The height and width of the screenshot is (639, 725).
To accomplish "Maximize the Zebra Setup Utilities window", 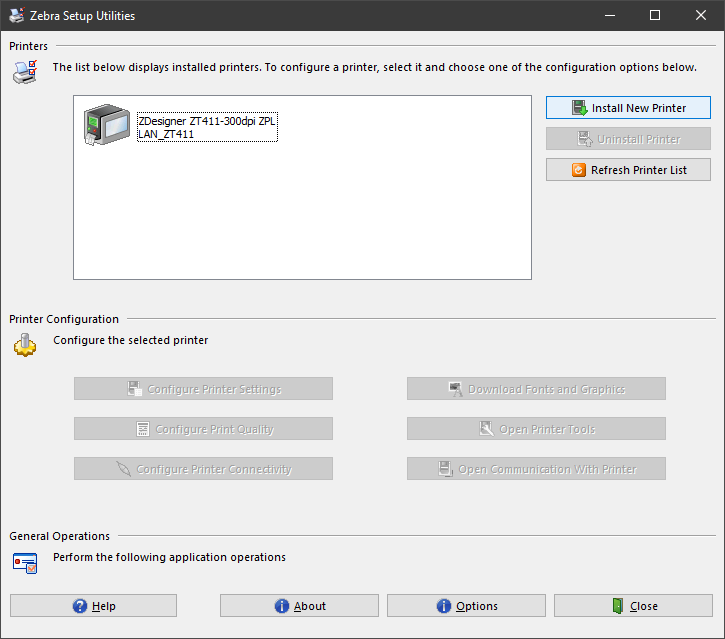I will click(x=655, y=15).
